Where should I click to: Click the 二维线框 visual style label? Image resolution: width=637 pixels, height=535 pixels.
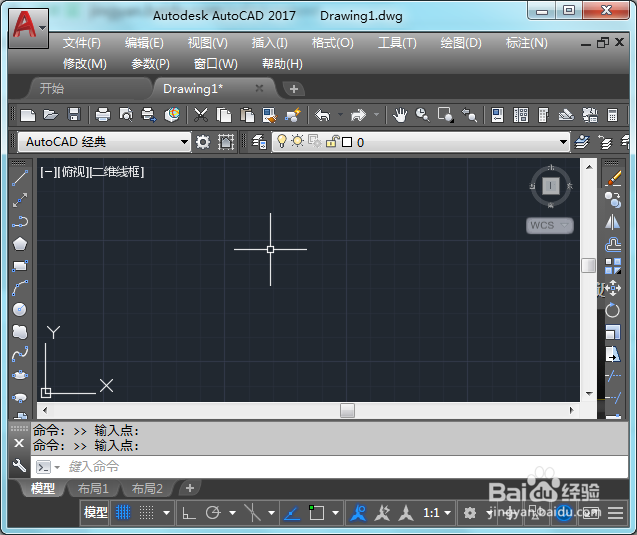pyautogui.click(x=117, y=172)
